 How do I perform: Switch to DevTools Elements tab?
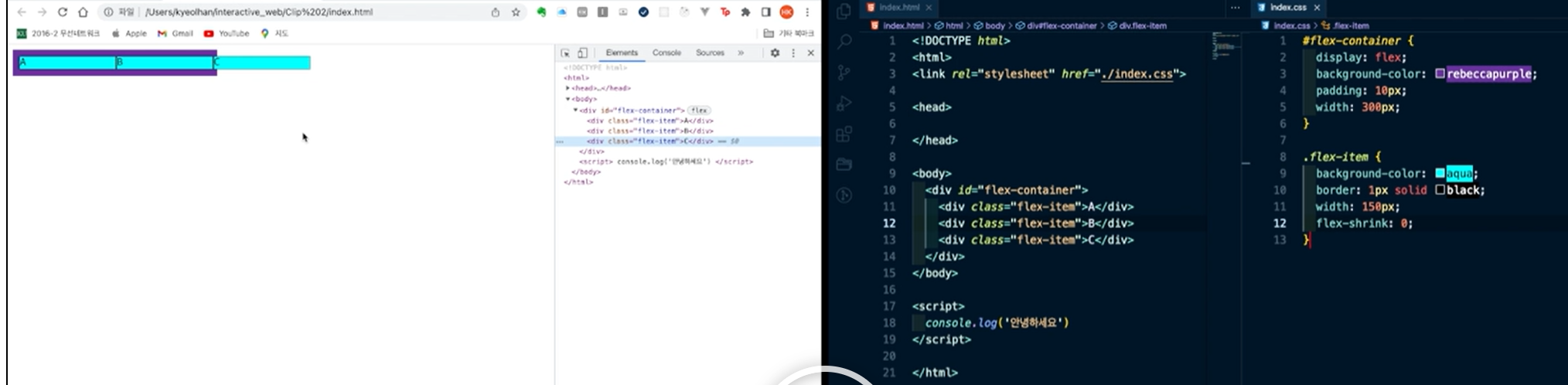[622, 53]
